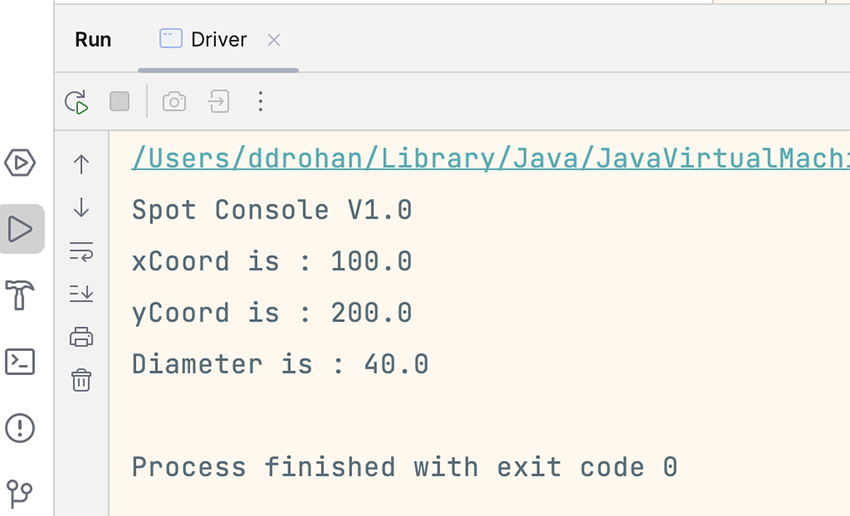Rerun the Driver program
The height and width of the screenshot is (516, 850).
pyautogui.click(x=76, y=101)
